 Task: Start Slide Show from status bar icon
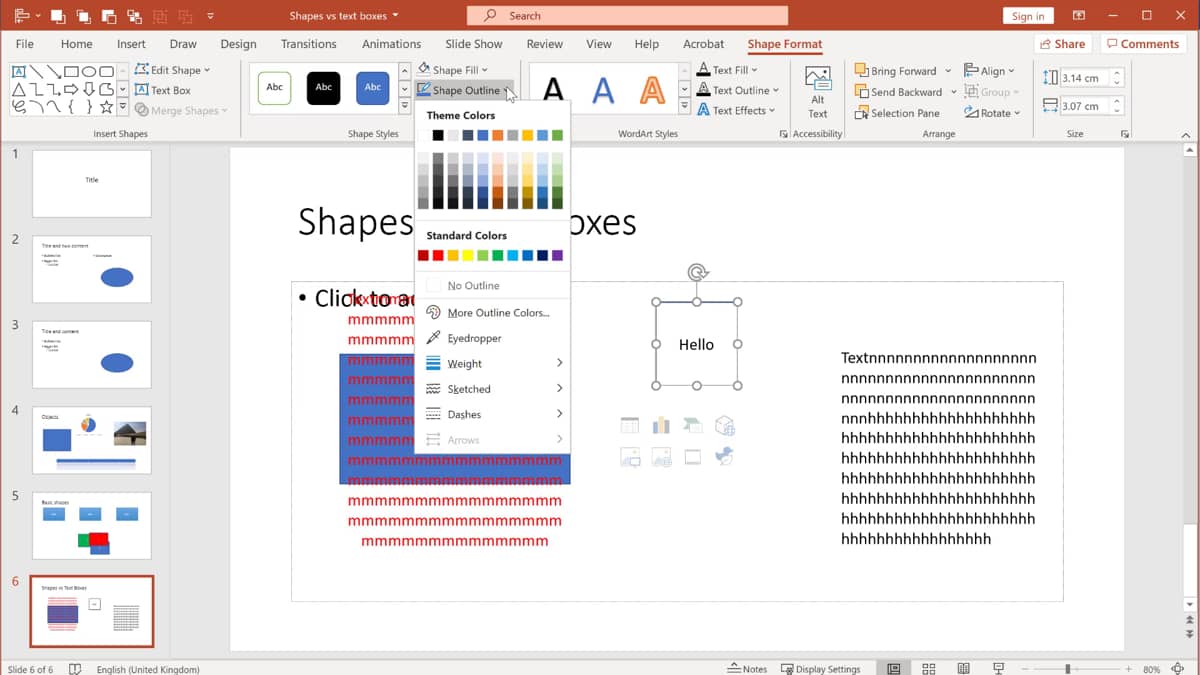[998, 669]
